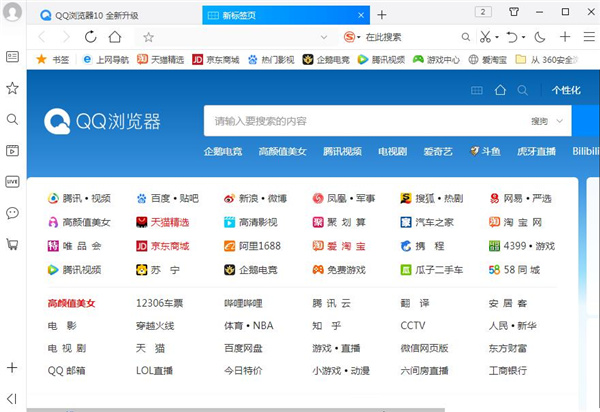Click the QQ浏览器 logo
The image size is (600, 412).
[102, 121]
